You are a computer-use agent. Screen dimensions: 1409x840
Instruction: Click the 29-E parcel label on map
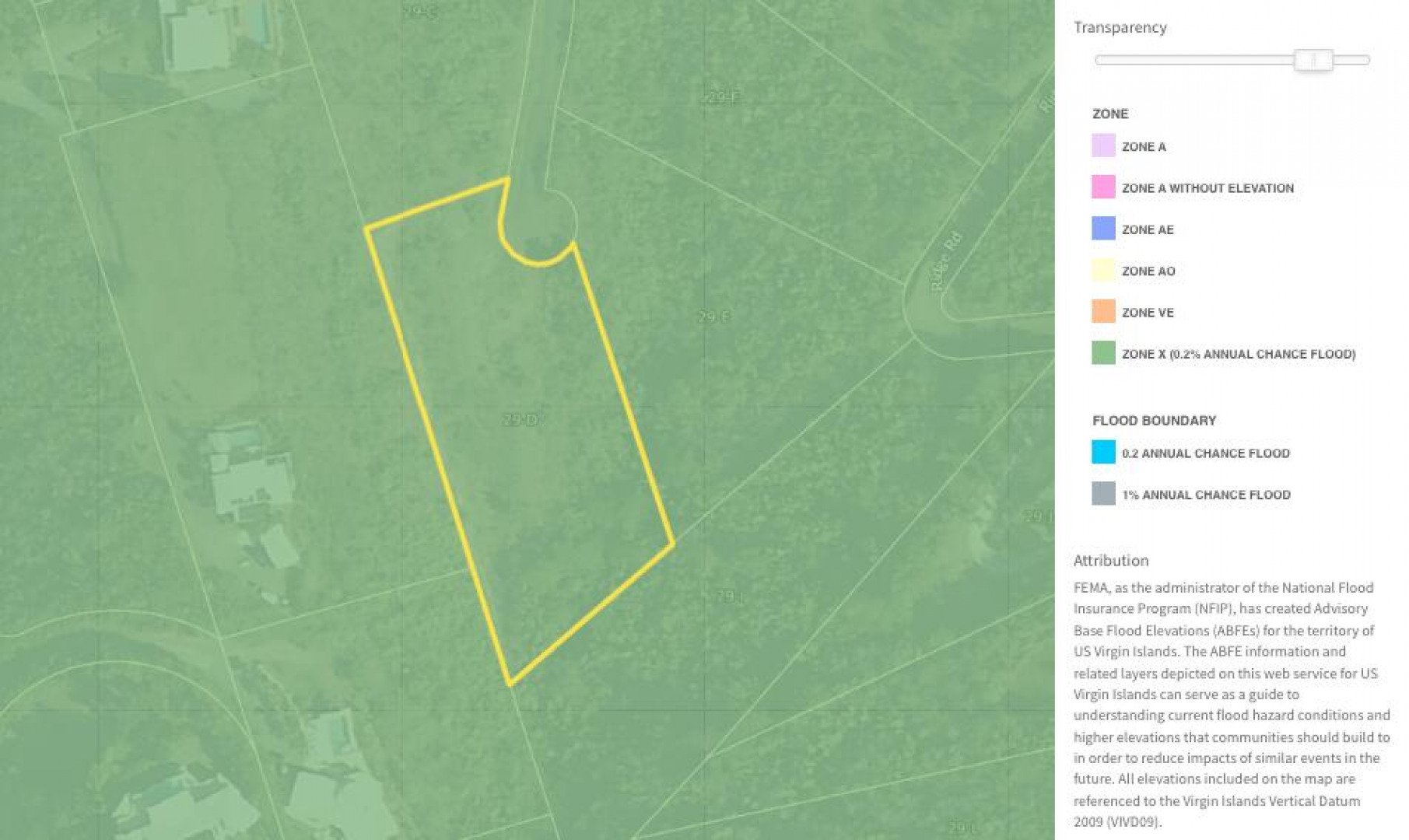[713, 317]
